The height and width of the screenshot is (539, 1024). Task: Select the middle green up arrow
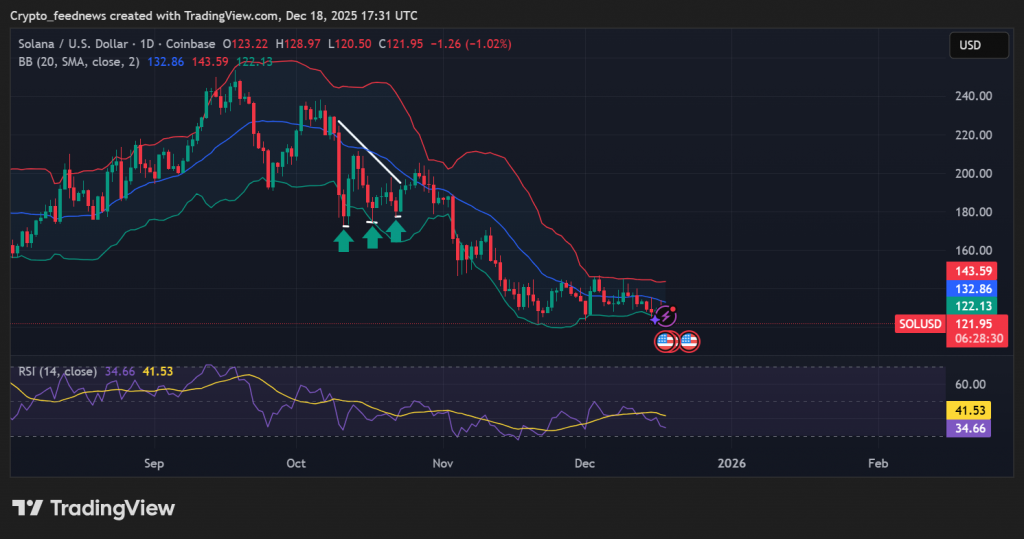[372, 237]
